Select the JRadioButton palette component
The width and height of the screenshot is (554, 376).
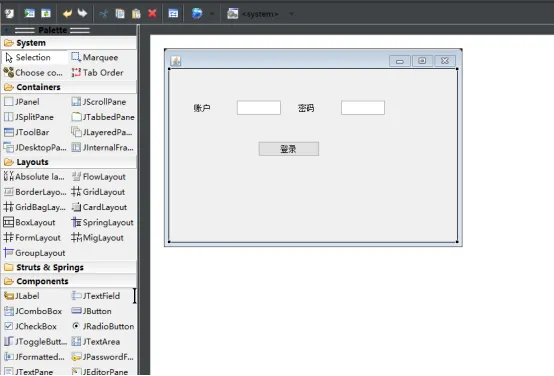tap(103, 326)
